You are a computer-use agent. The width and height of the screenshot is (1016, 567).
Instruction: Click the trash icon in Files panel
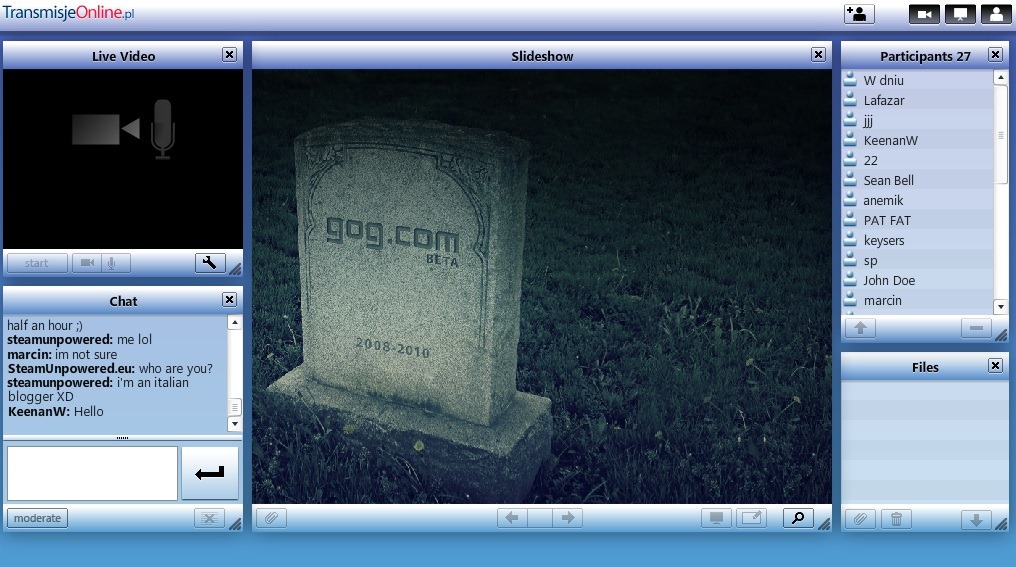896,519
